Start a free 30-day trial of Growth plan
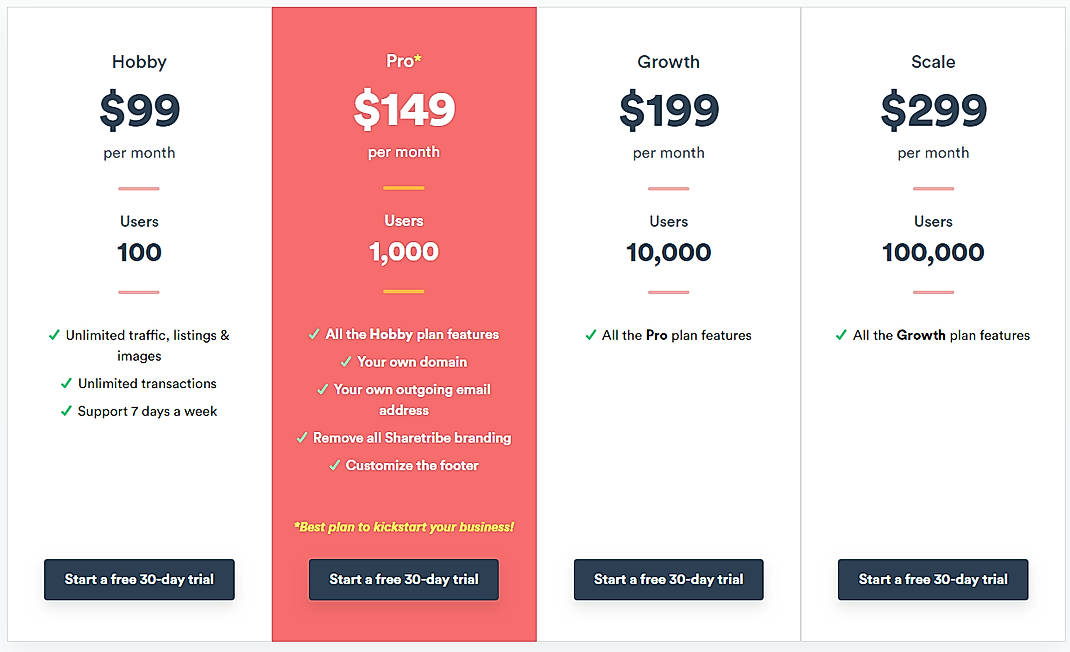 (668, 579)
